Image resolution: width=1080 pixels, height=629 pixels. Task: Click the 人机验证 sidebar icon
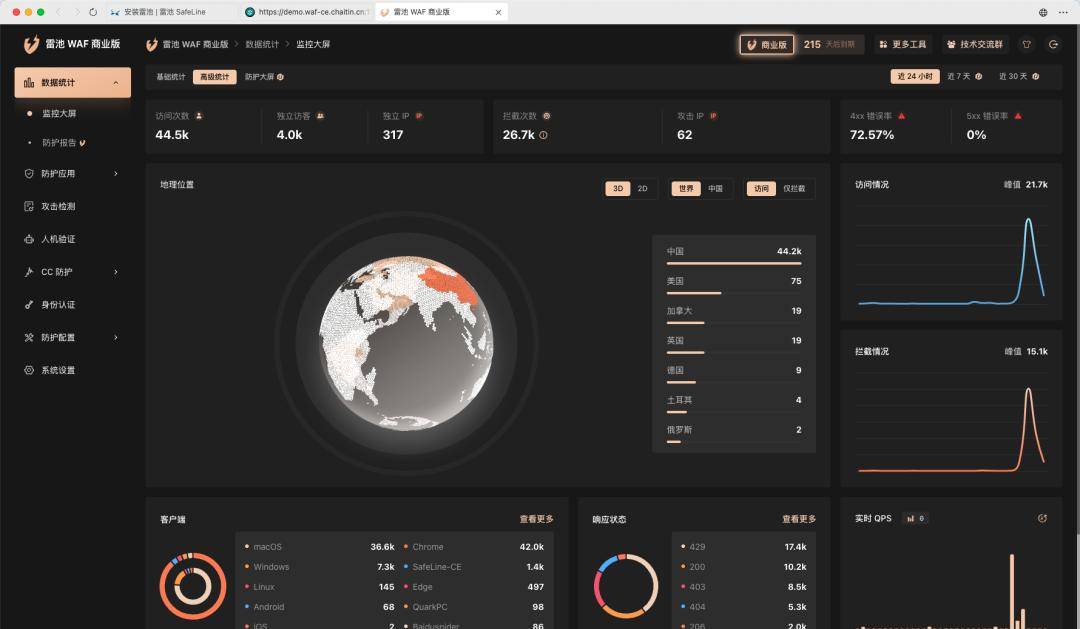[30, 239]
